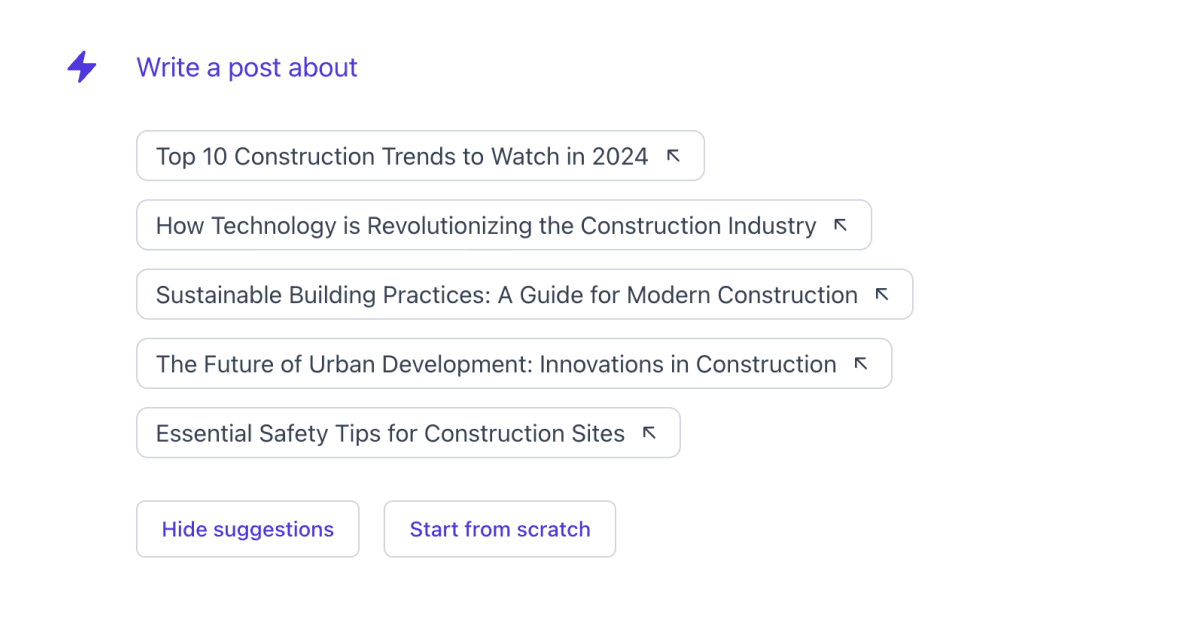
Task: Click the 'Write a post about' heading
Action: coord(247,67)
